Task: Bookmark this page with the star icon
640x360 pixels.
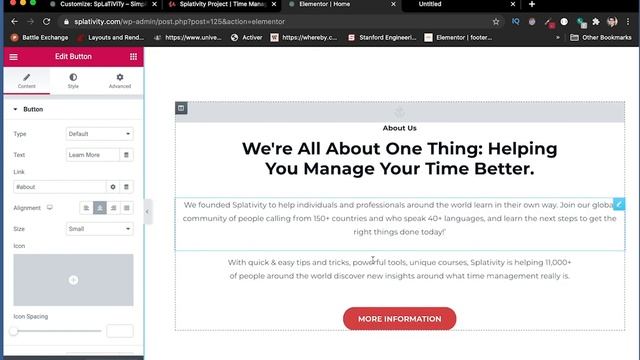Action: 496,22
